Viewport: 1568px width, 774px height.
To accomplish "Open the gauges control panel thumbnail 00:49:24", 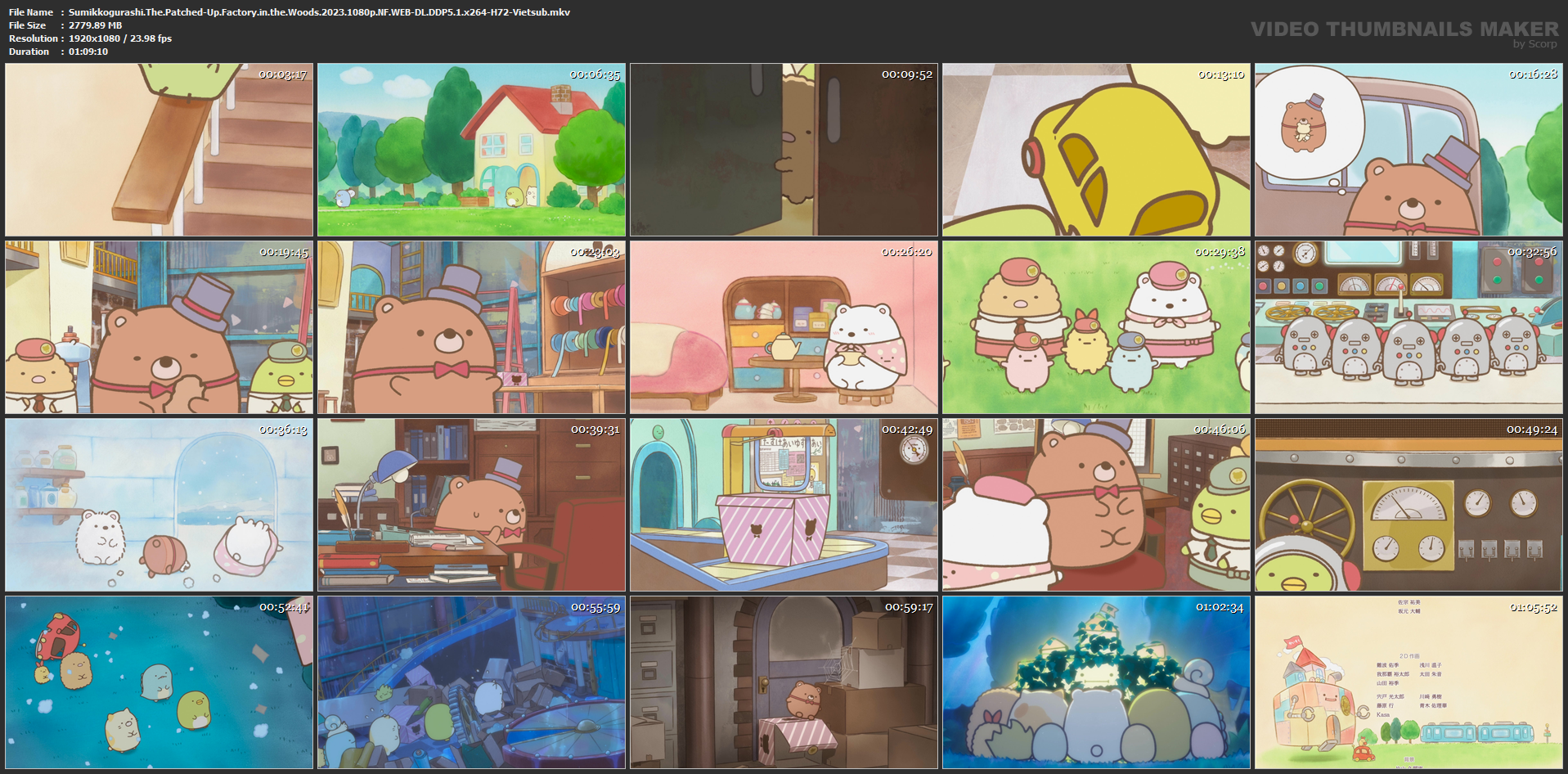I will point(1409,505).
